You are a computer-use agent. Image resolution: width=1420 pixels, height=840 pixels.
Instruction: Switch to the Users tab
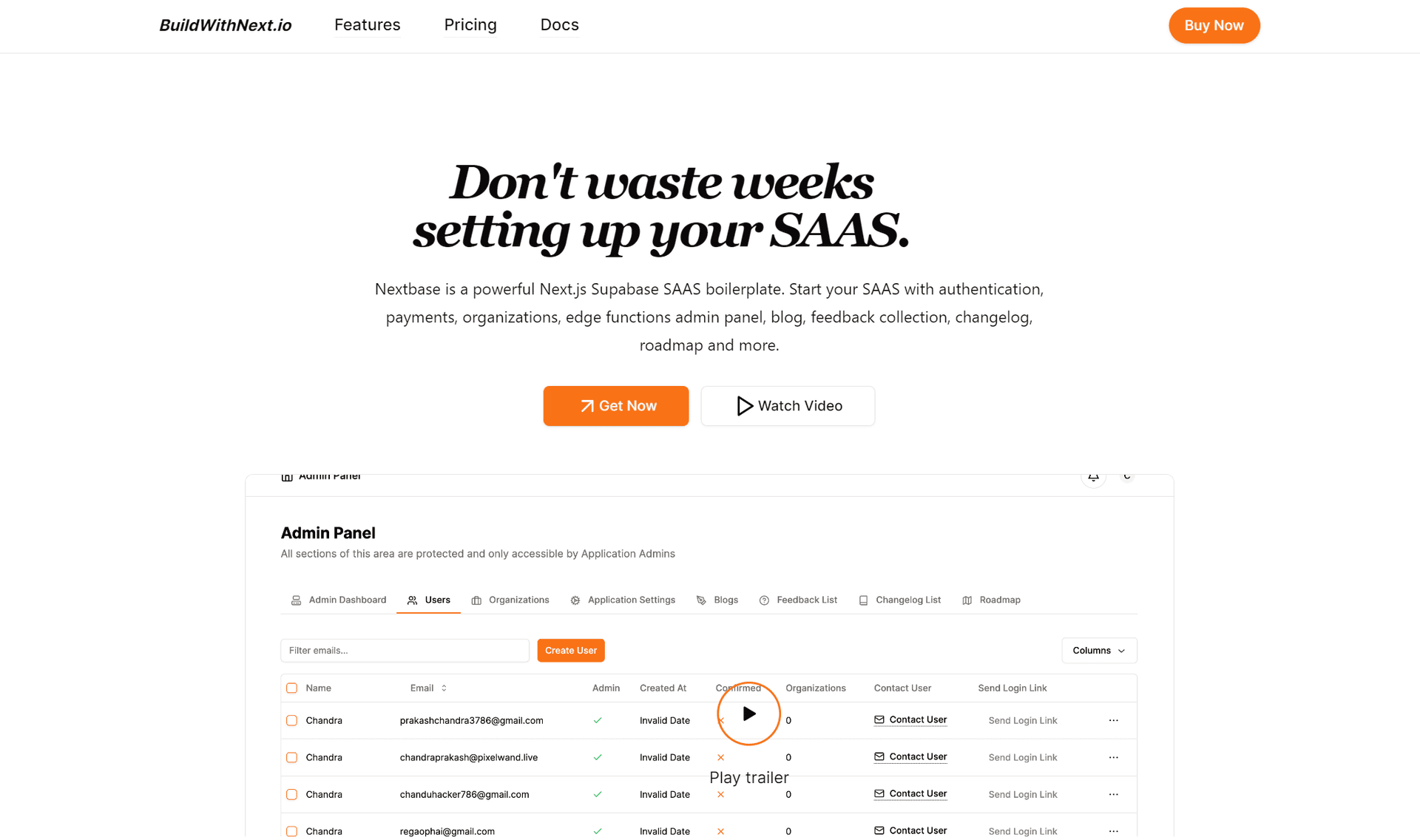[x=428, y=599]
